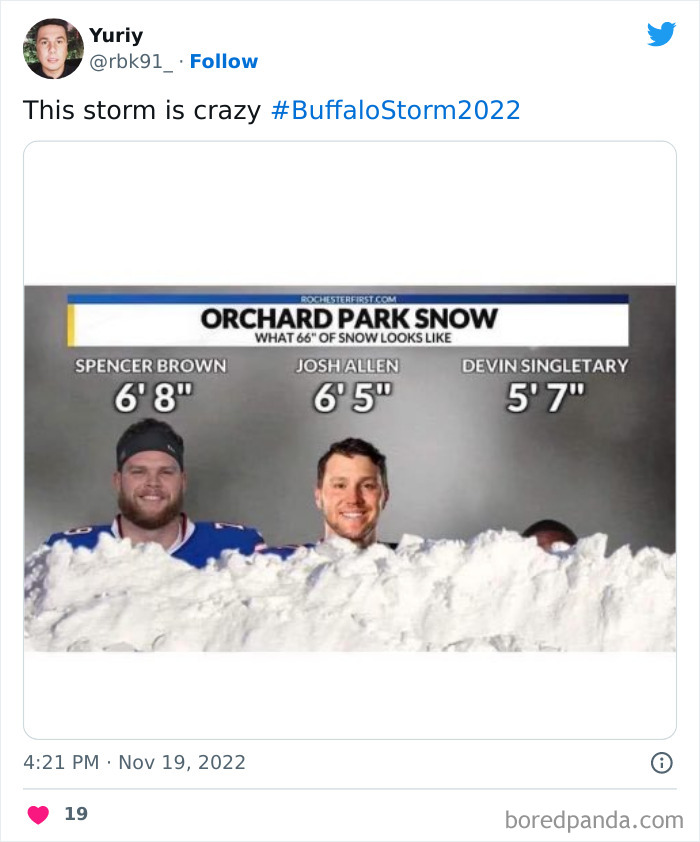The width and height of the screenshot is (700, 842).
Task: Click the Twitter bird logo
Action: 662,34
